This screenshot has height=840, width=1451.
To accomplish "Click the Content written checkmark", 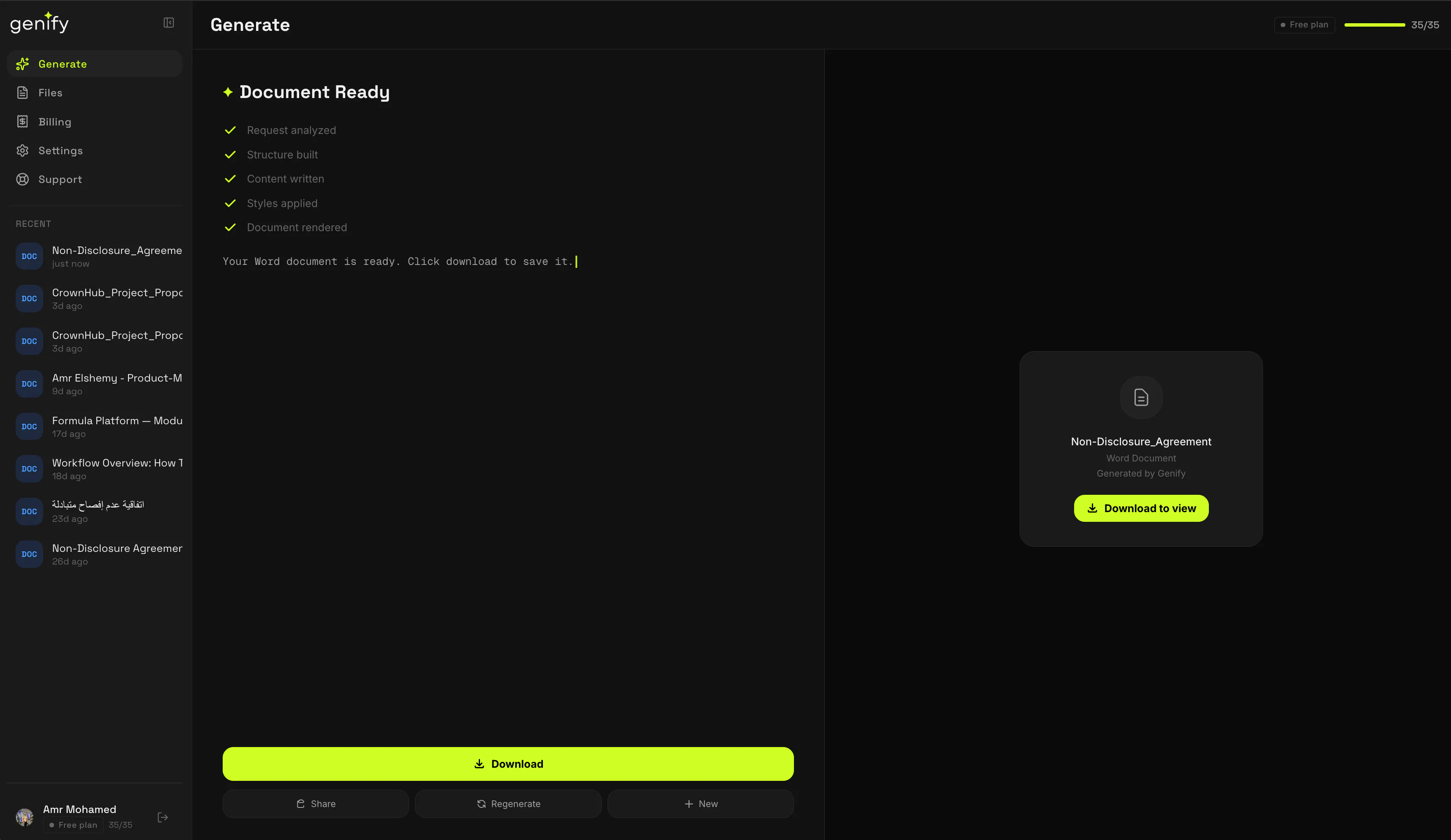I will (230, 178).
